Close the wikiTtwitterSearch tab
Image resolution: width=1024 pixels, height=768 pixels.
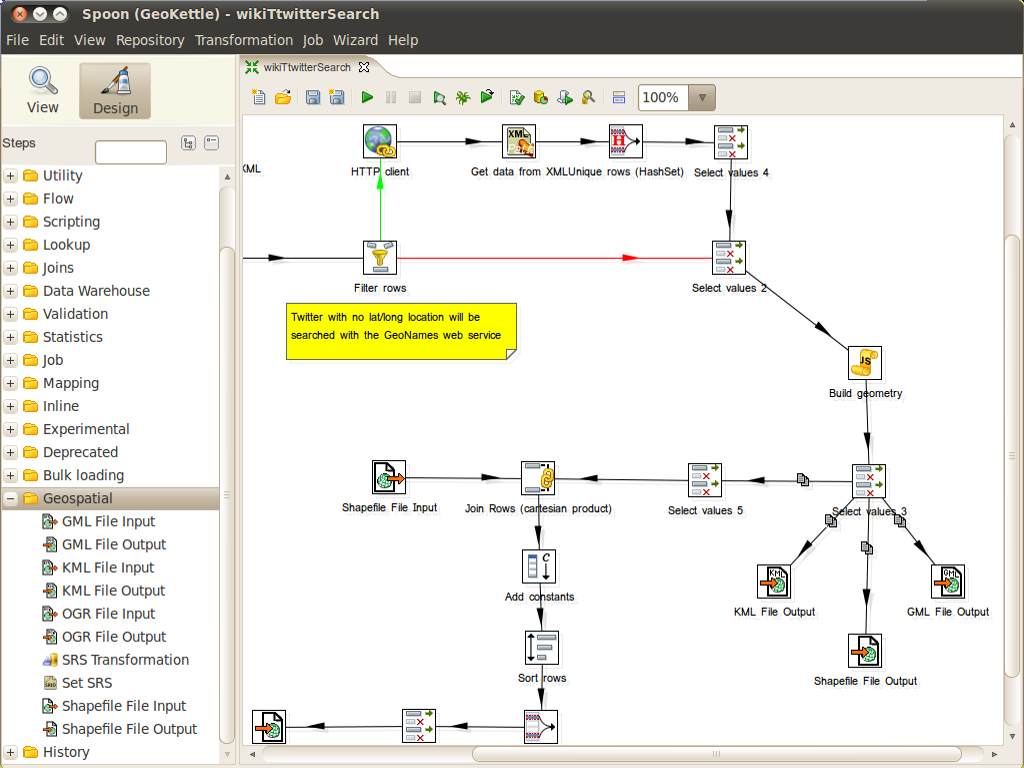point(364,67)
